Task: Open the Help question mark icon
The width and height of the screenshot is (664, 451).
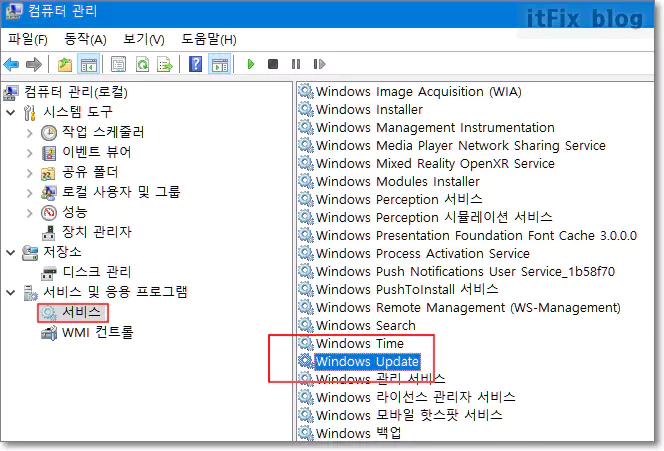Action: click(195, 64)
